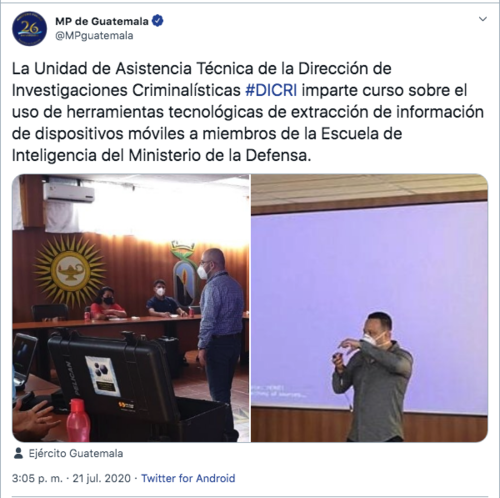Screen dimensions: 500x498
Task: Click the air conditioner unit in photo
Action: tap(69, 192)
